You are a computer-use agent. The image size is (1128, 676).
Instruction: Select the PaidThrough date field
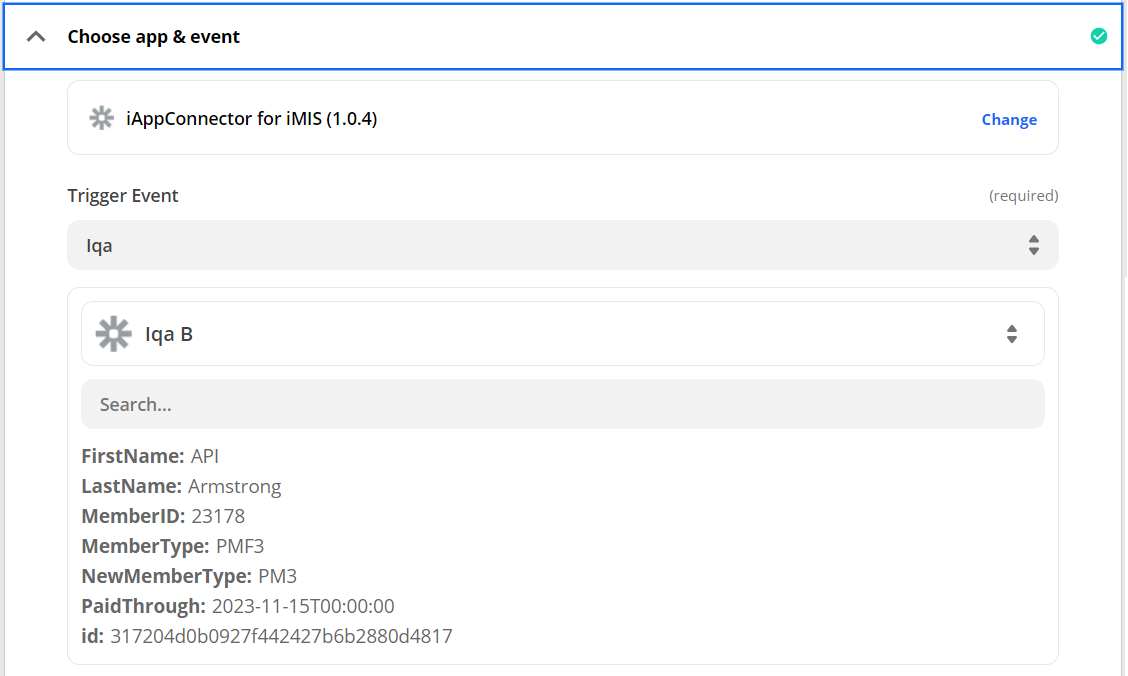[x=238, y=606]
